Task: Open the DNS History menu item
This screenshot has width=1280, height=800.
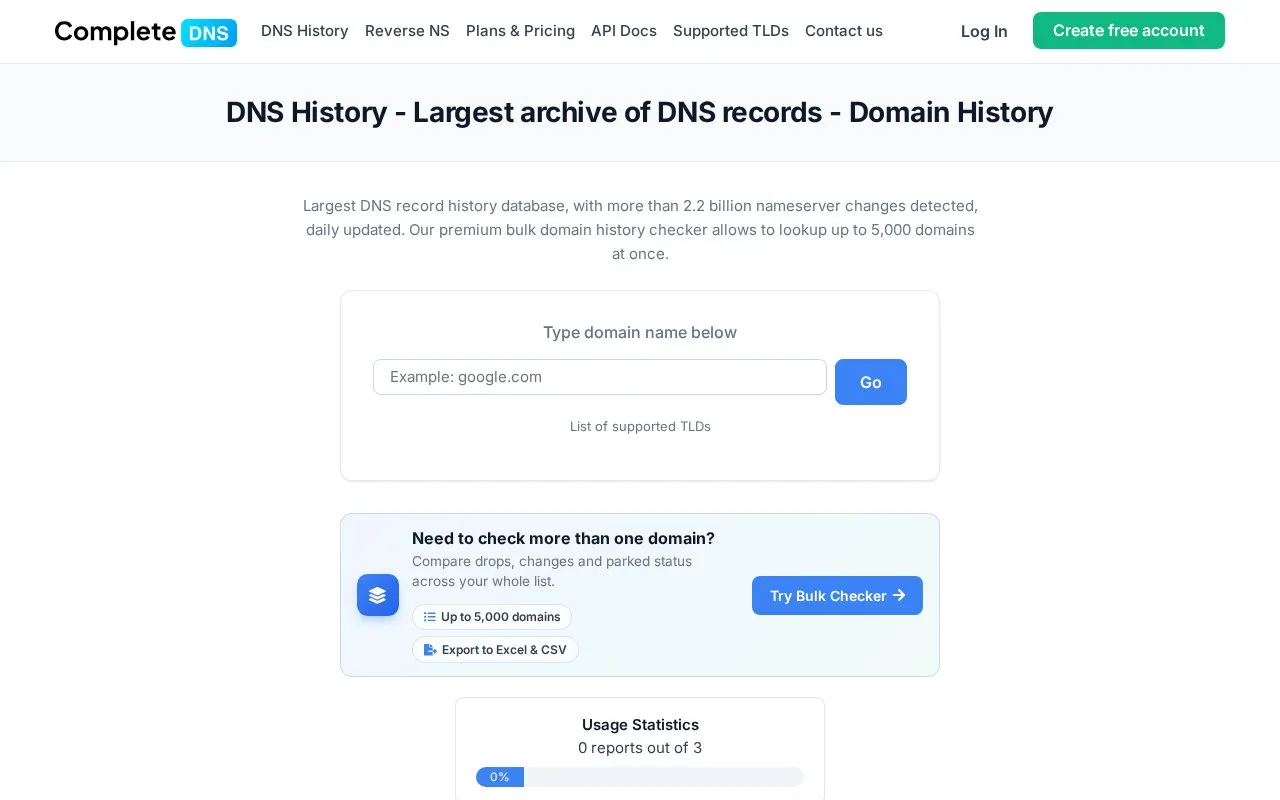Action: click(x=305, y=31)
